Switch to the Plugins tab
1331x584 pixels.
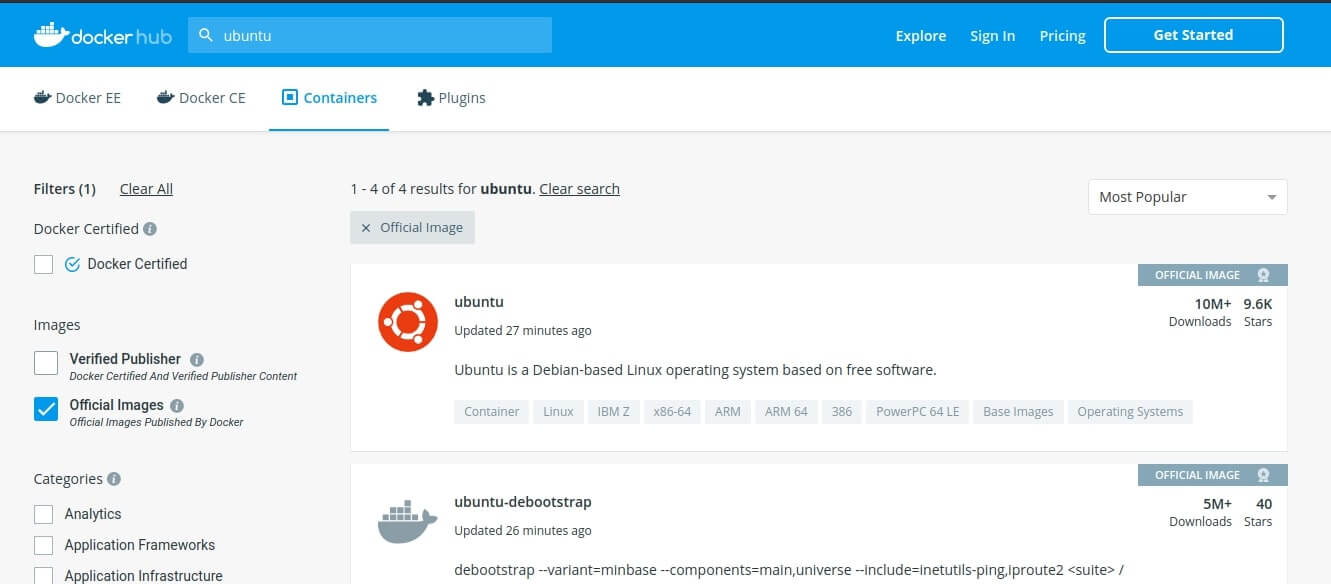click(451, 98)
